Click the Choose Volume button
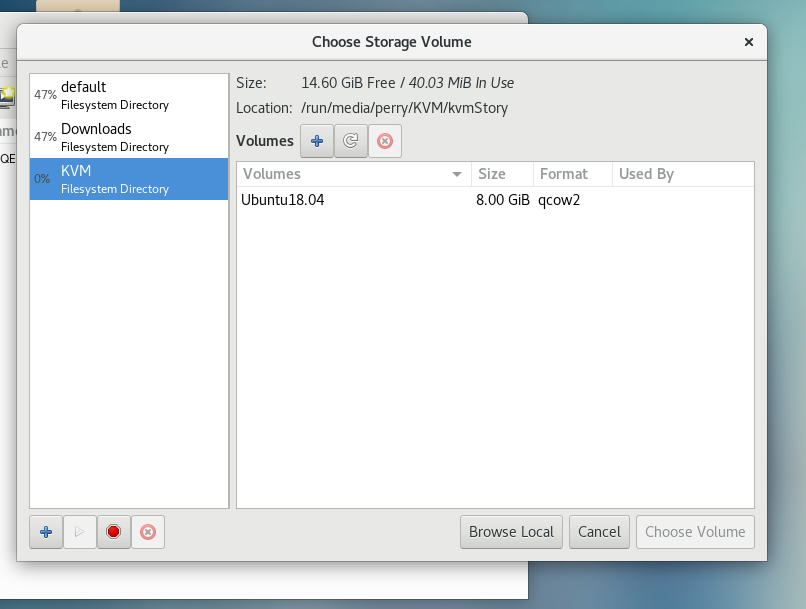 (695, 532)
